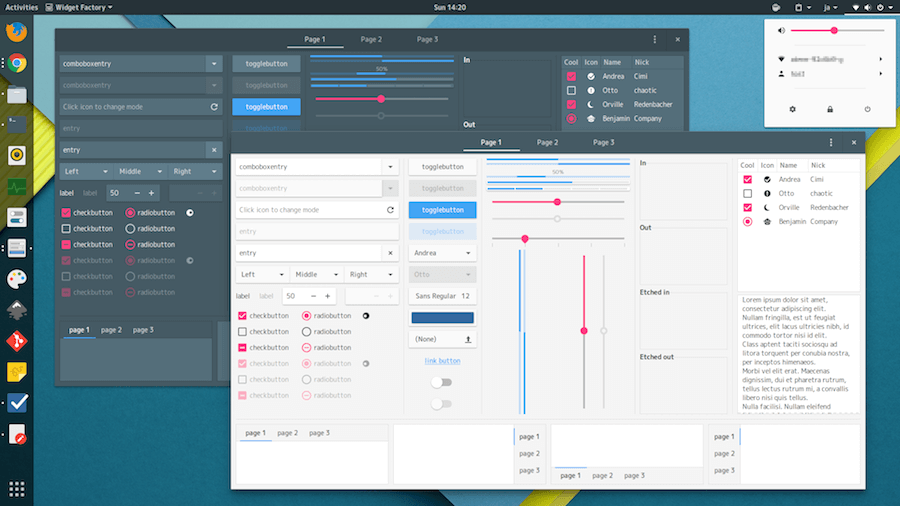Screen dimensions: 900x506
Task: Click the volume speaker icon in system menu
Action: (x=781, y=30)
